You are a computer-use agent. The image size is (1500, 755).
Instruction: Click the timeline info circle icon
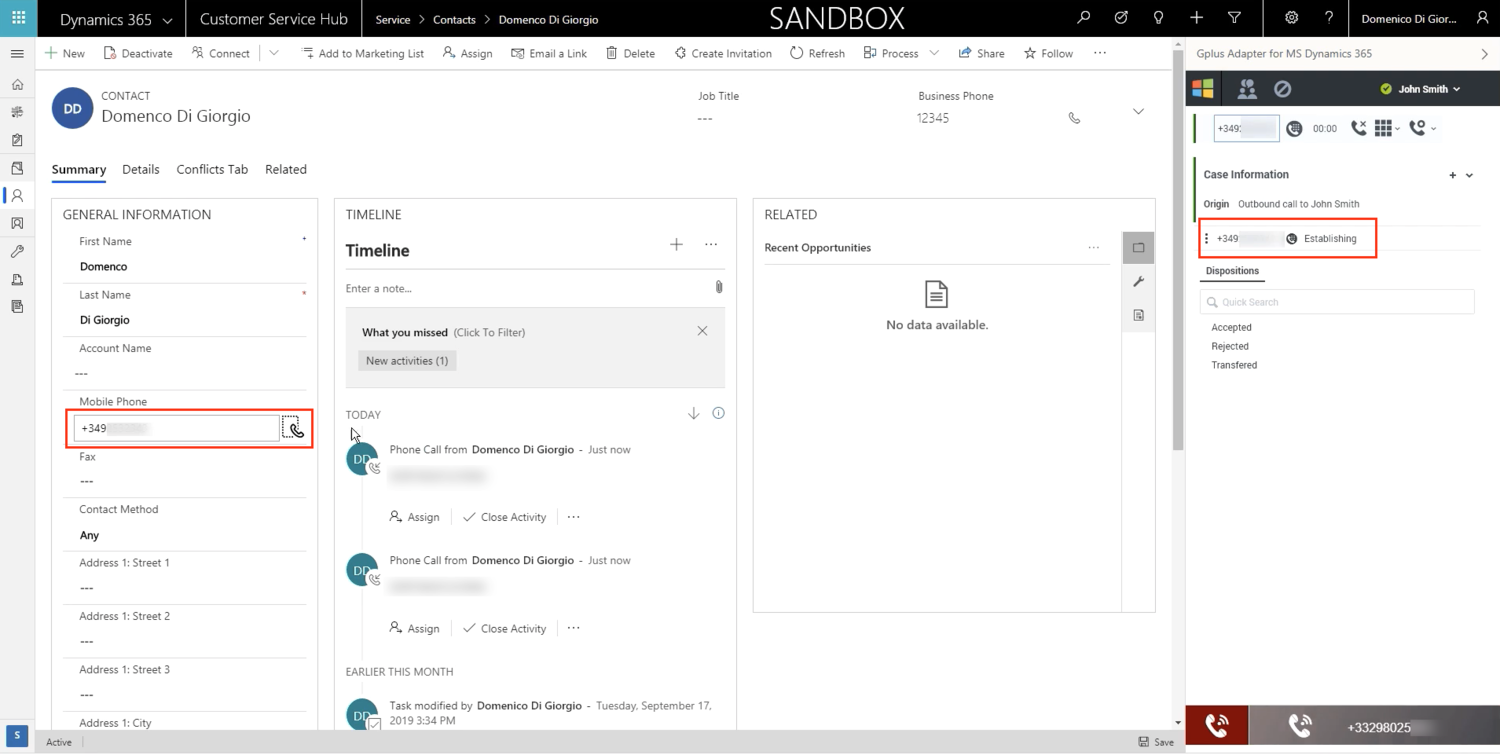(718, 413)
